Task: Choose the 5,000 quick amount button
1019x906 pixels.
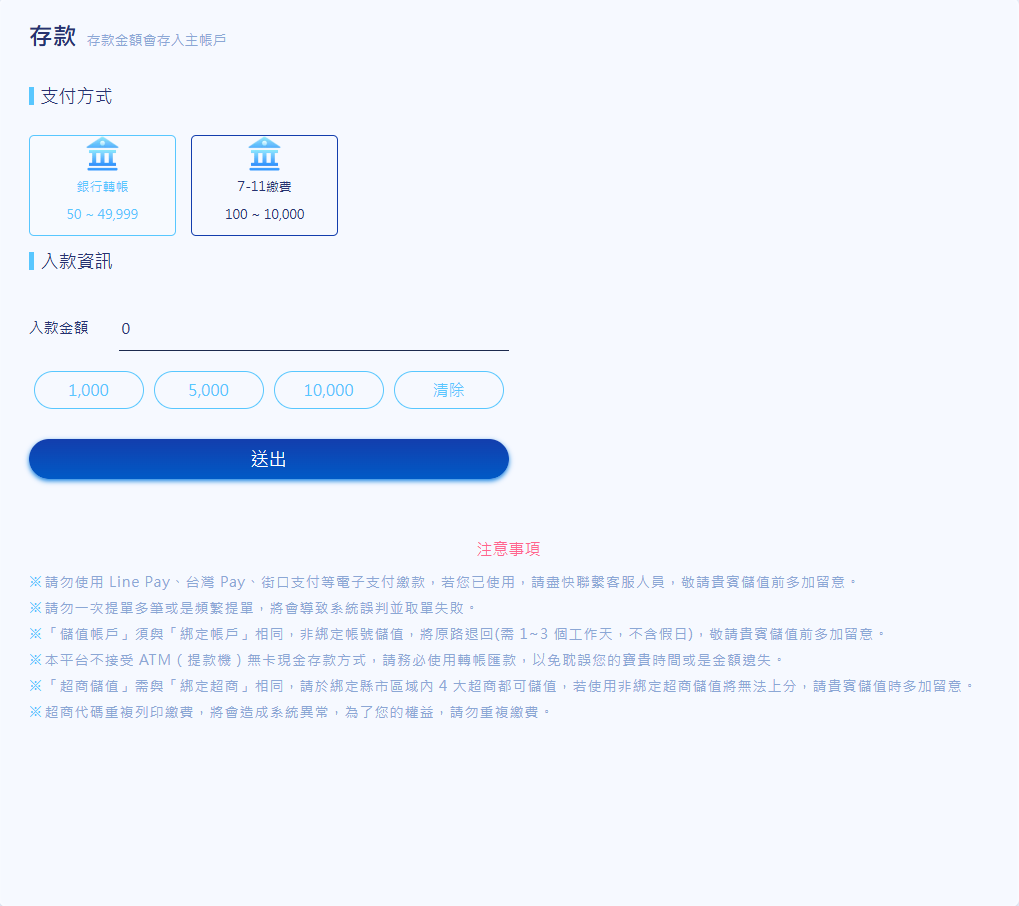Action: click(209, 390)
